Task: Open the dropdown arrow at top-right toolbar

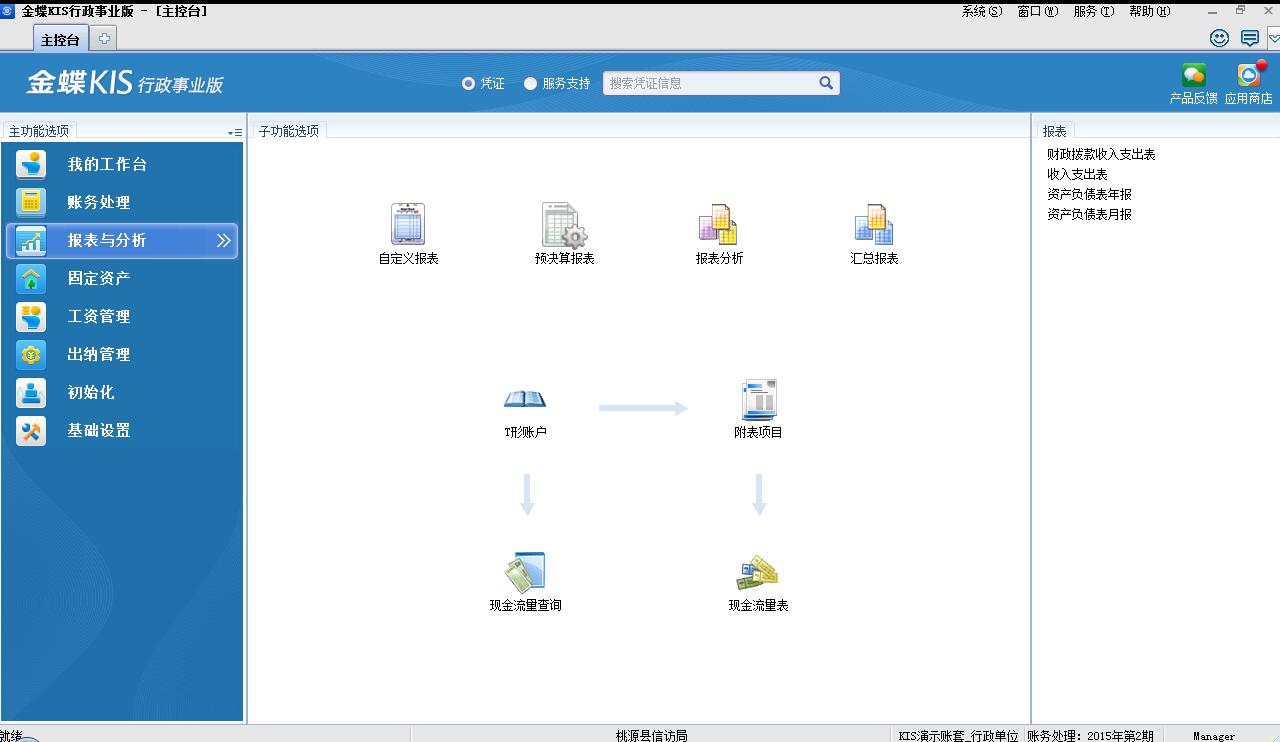Action: [1273, 39]
